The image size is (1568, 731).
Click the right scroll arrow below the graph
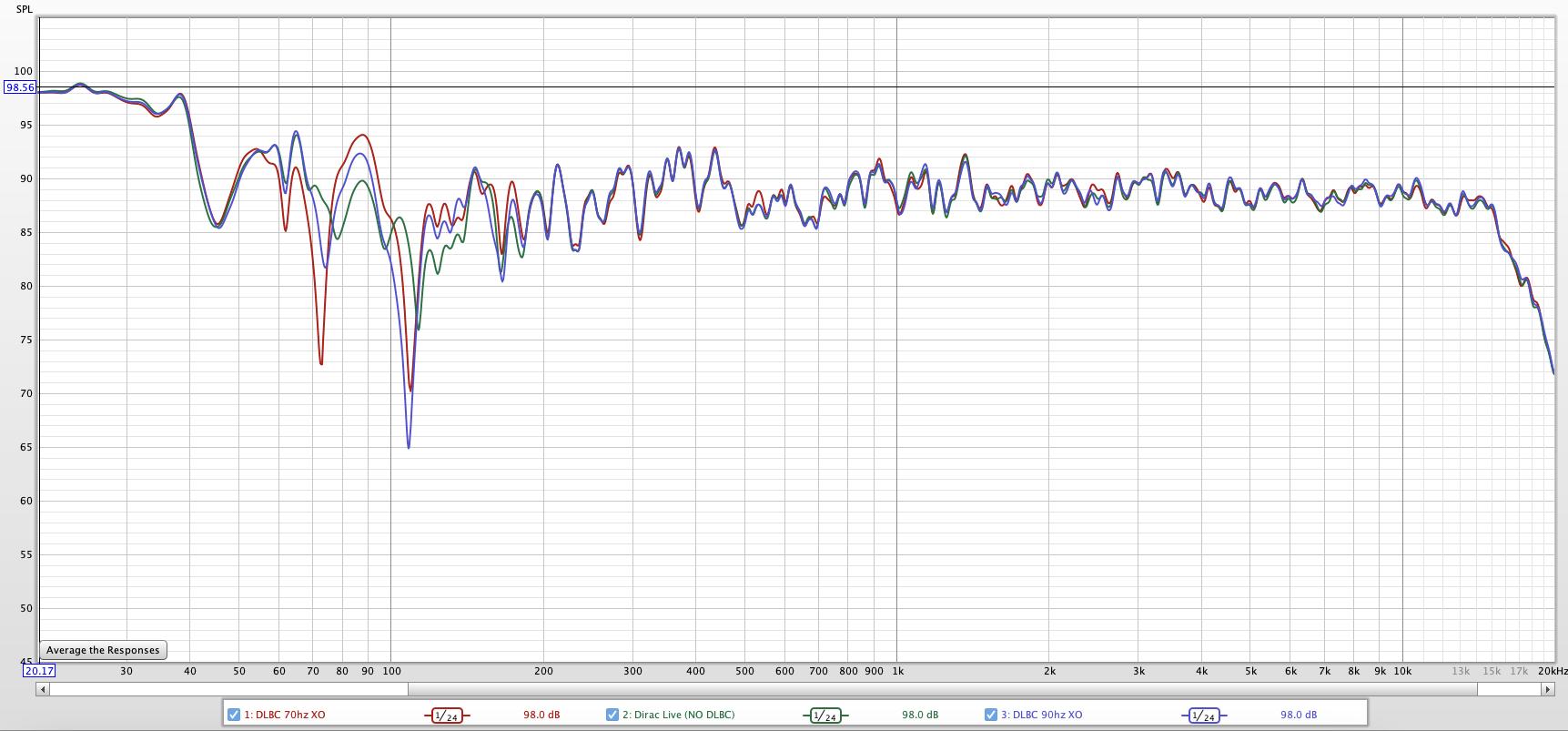(x=1547, y=689)
